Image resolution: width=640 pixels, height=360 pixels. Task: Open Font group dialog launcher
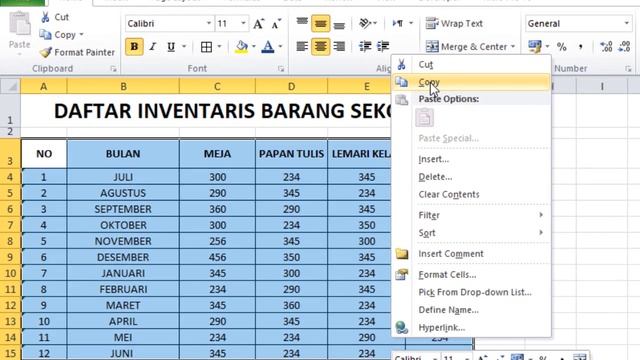(281, 69)
